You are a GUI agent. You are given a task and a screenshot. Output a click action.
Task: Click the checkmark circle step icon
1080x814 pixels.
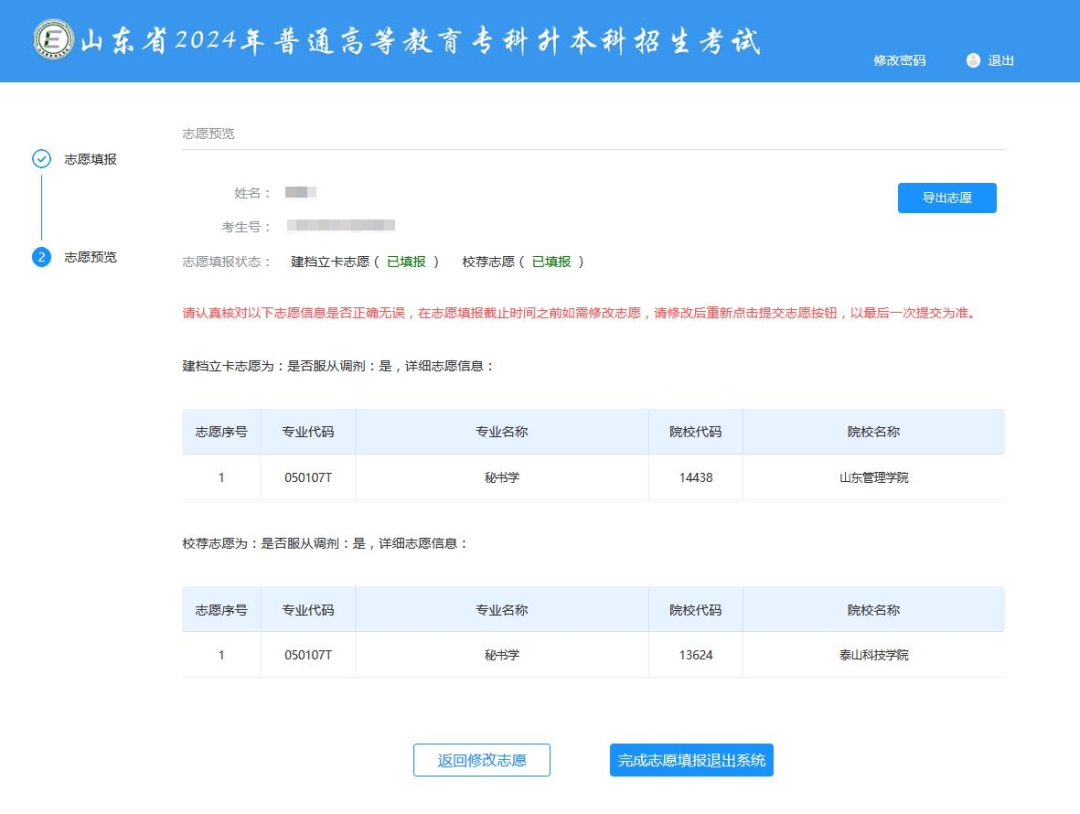[42, 159]
